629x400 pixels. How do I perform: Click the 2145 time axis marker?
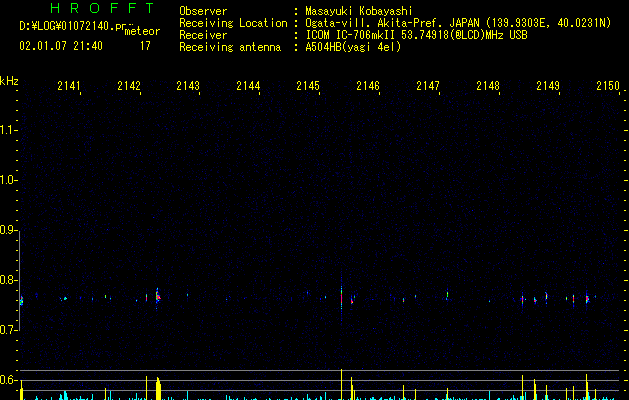point(308,86)
